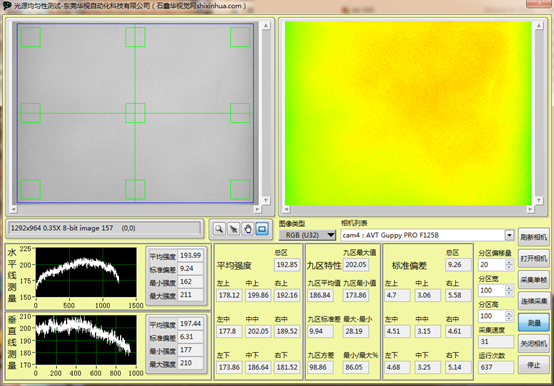
Task: Toggle the 连续采集 continuous capture button
Action: (534, 301)
